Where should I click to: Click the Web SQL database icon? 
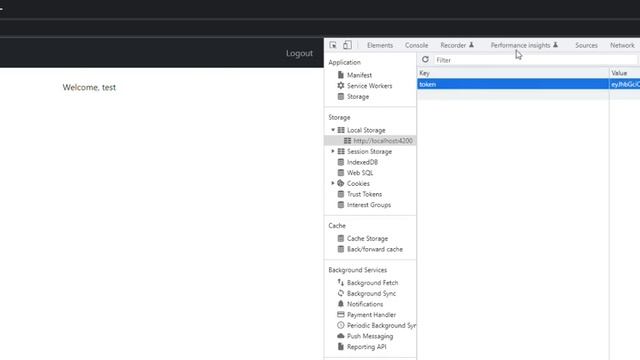pyautogui.click(x=341, y=173)
